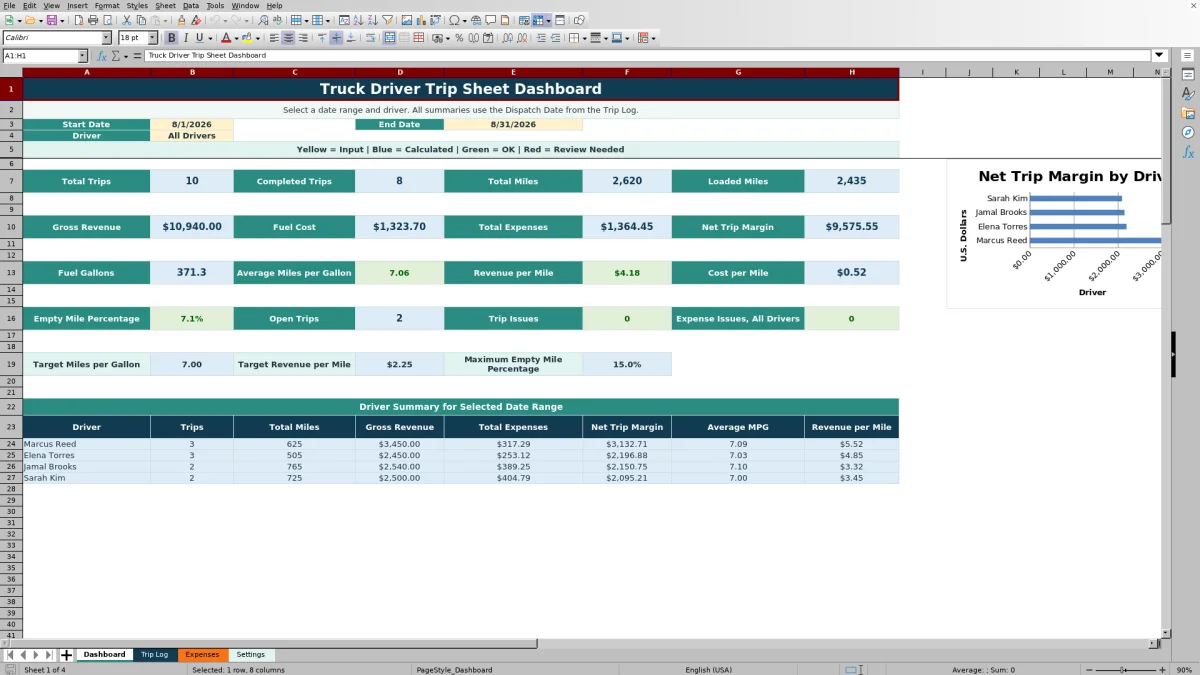Open the Select Function sum dropdown arrow
Screen dimensions: 1200x675
click(125, 56)
